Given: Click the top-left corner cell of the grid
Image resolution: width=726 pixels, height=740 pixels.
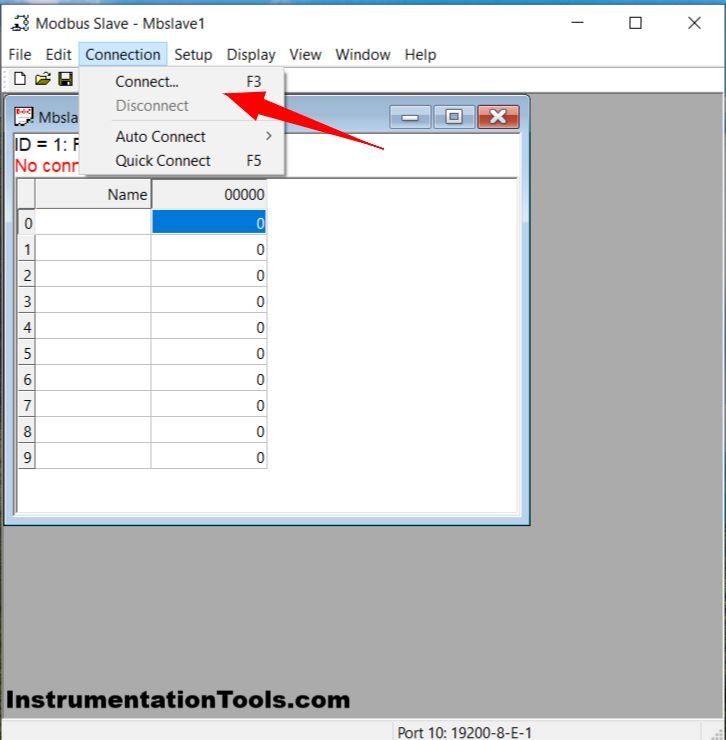Looking at the screenshot, I should (26, 194).
